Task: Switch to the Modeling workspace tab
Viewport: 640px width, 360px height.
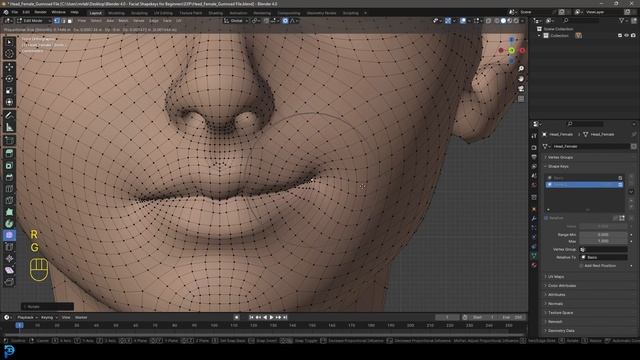Action: pos(116,13)
